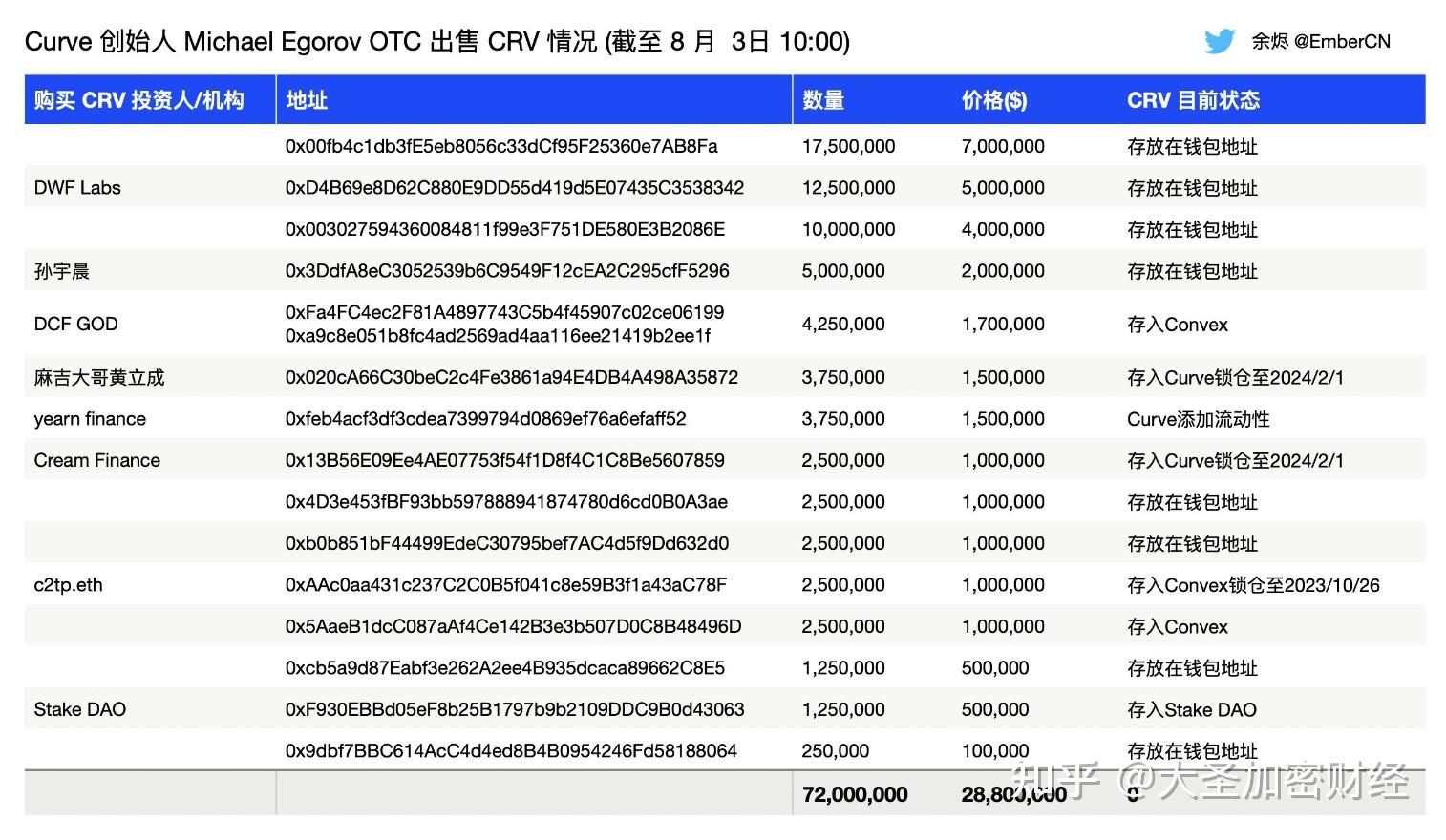Click the Twitter bird icon
Screen dimensions: 1446x840
point(1220,41)
